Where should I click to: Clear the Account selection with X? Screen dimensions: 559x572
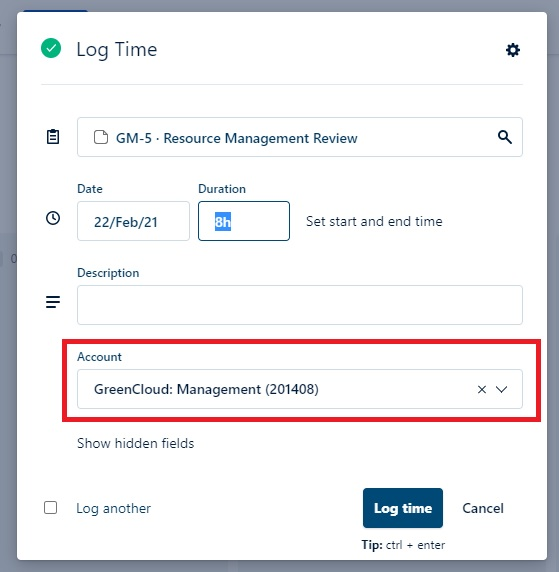pyautogui.click(x=482, y=389)
